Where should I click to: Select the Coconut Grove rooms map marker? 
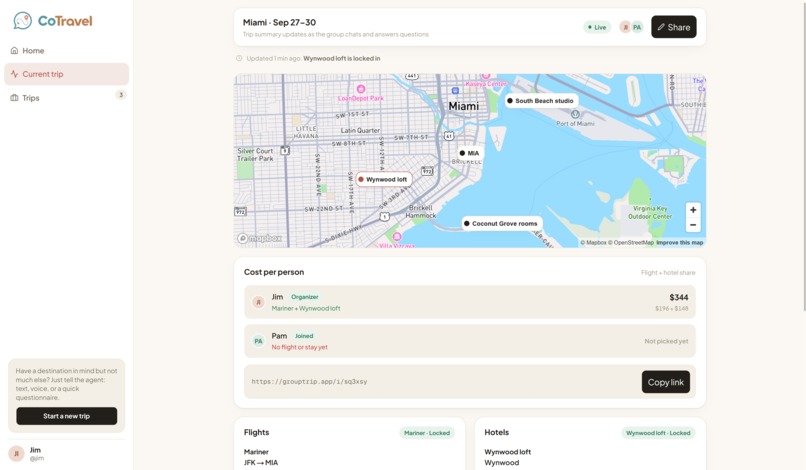pyautogui.click(x=502, y=224)
